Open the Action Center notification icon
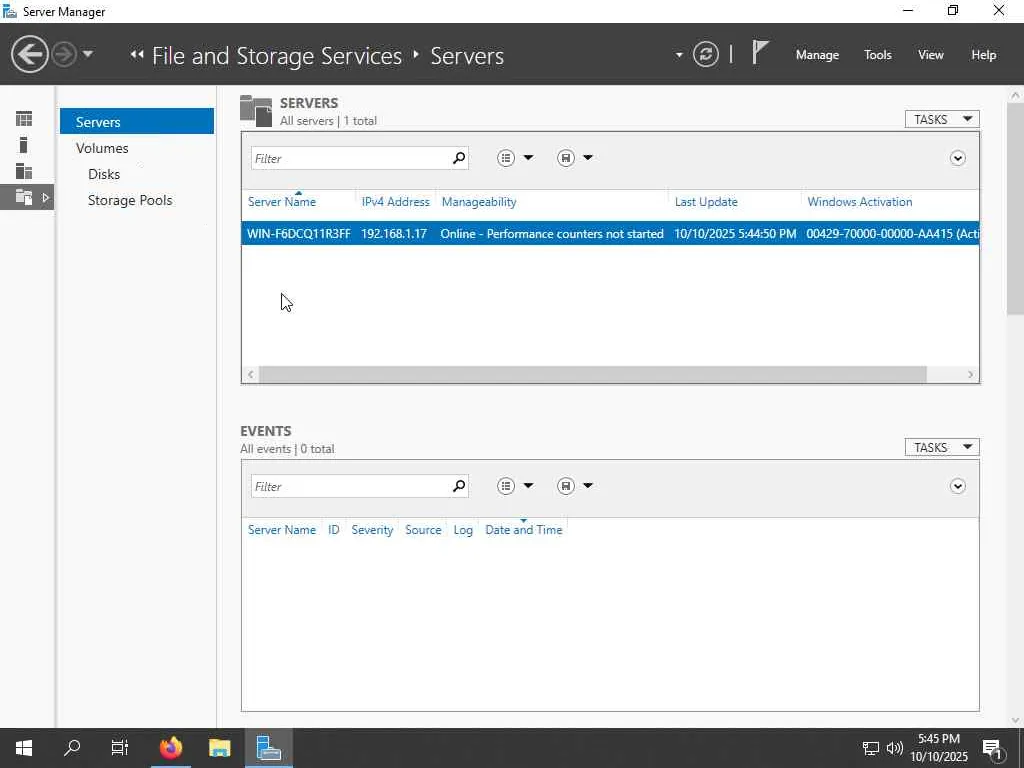The width and height of the screenshot is (1024, 768). click(x=992, y=748)
